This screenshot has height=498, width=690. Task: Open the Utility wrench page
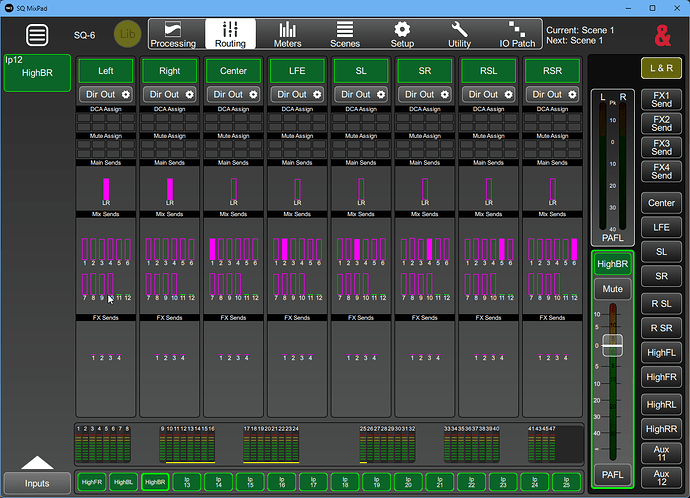[x=460, y=34]
